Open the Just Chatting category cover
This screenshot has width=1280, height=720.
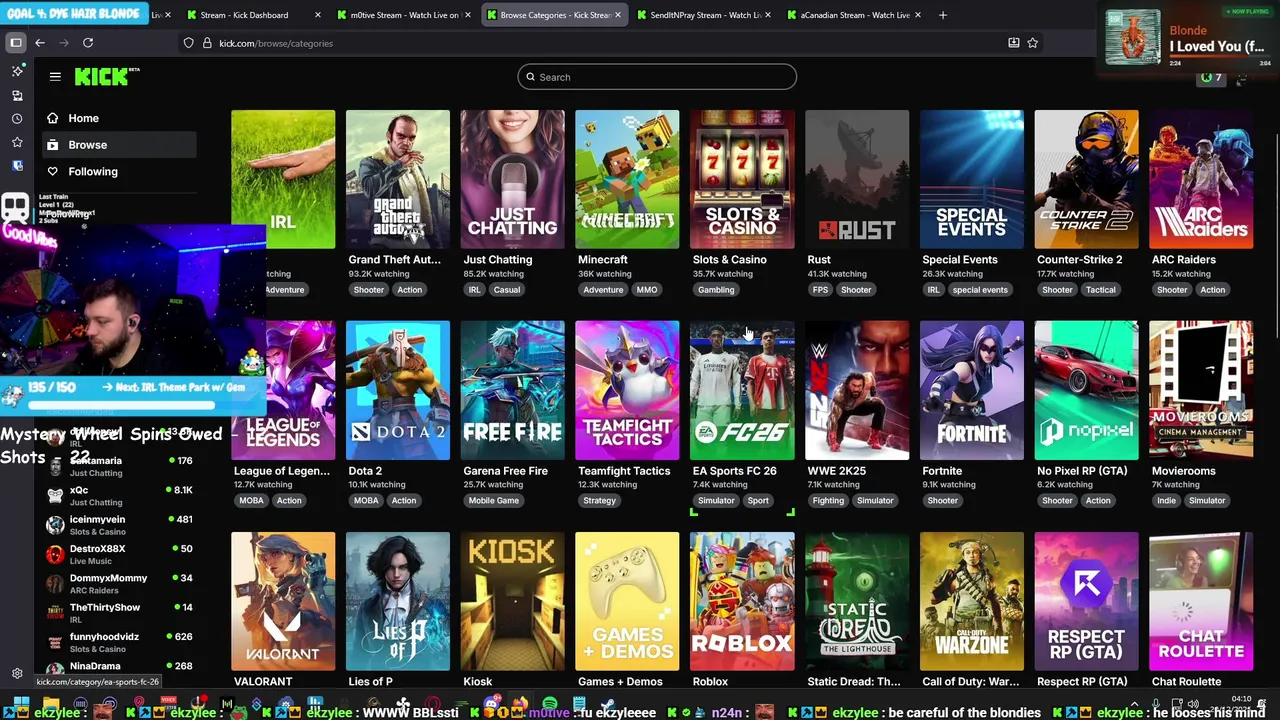512,179
